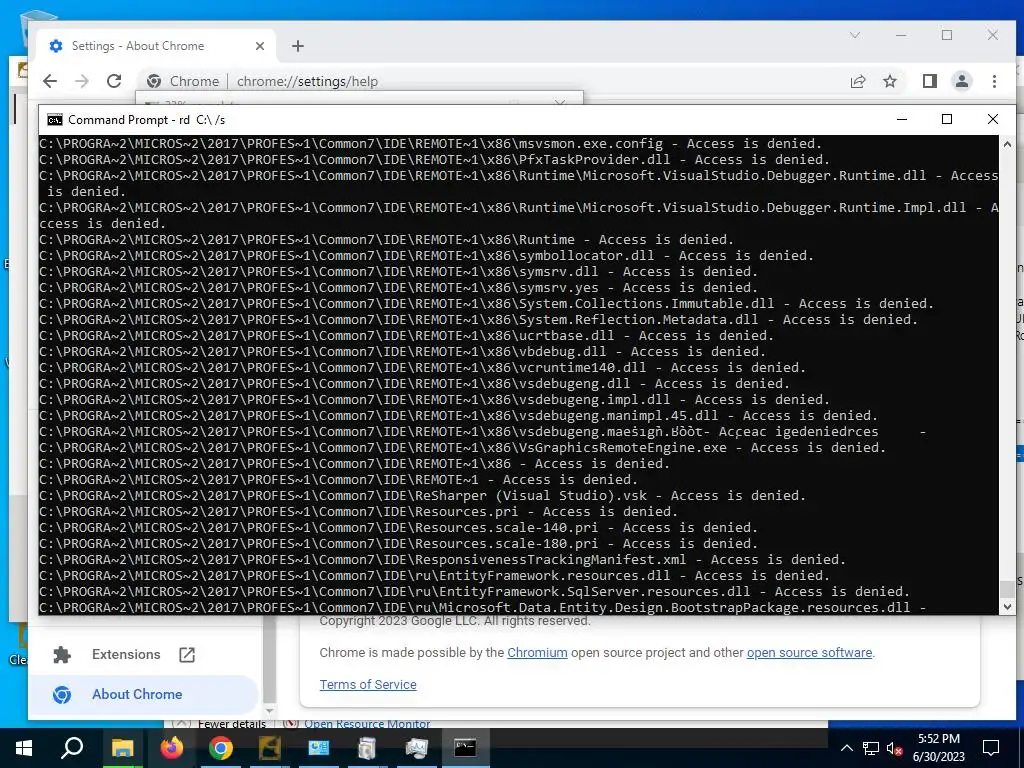The height and width of the screenshot is (768, 1024).
Task: Select the Settings - About Chrome tab
Action: pos(157,46)
